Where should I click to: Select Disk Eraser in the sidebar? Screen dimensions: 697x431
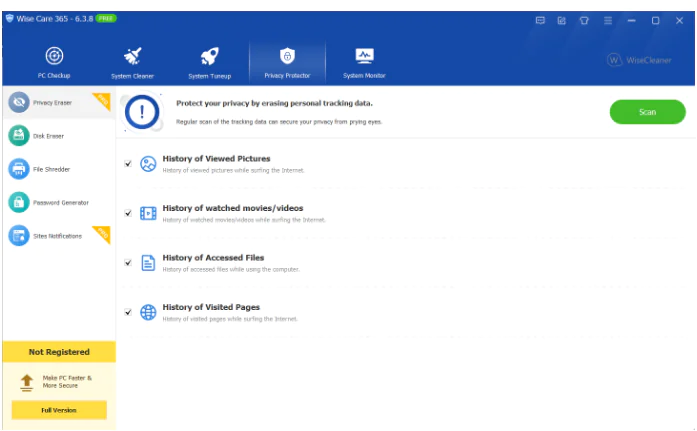48,136
